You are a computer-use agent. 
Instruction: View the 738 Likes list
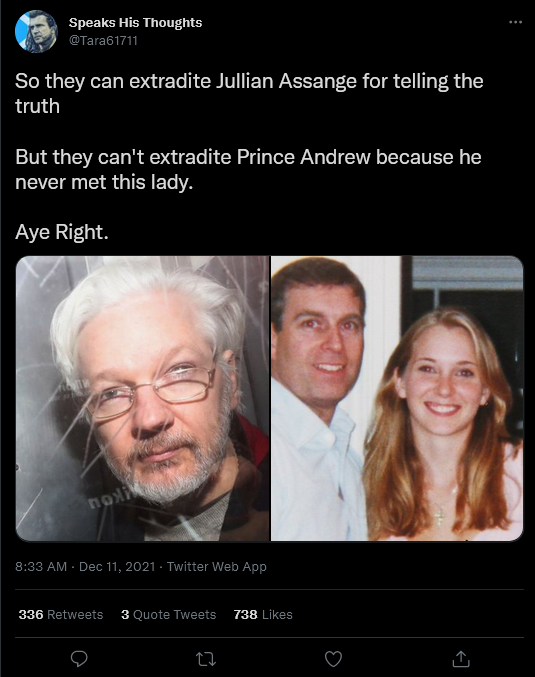pos(263,614)
